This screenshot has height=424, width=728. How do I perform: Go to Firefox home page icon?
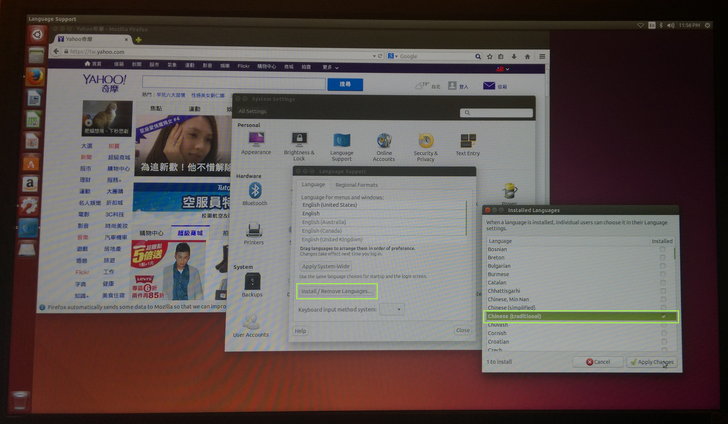click(527, 57)
